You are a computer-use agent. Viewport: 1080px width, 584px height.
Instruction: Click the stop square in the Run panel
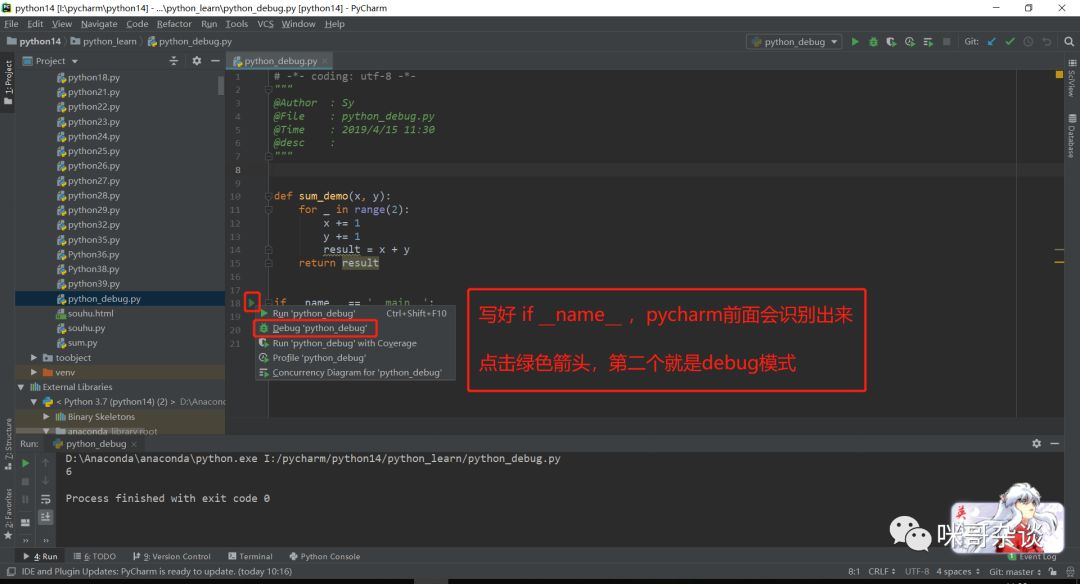click(25, 481)
